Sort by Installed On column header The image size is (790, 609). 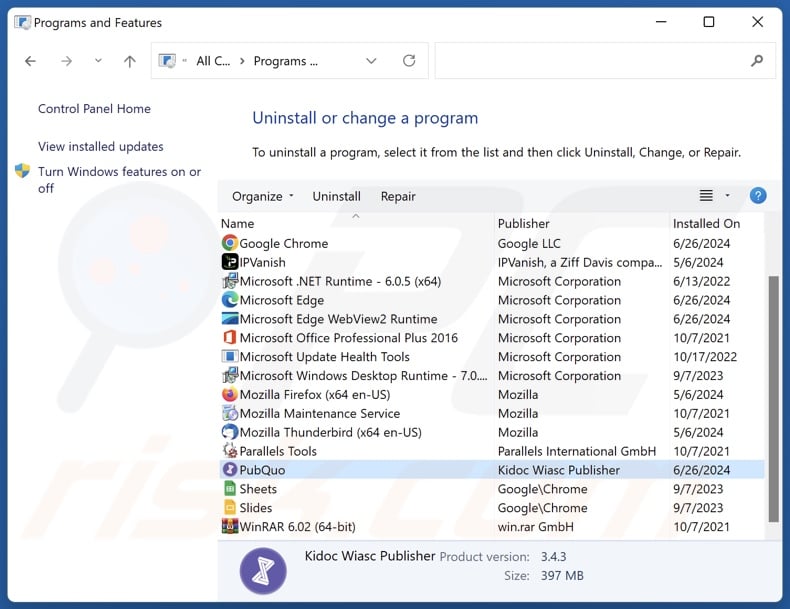[x=706, y=224]
